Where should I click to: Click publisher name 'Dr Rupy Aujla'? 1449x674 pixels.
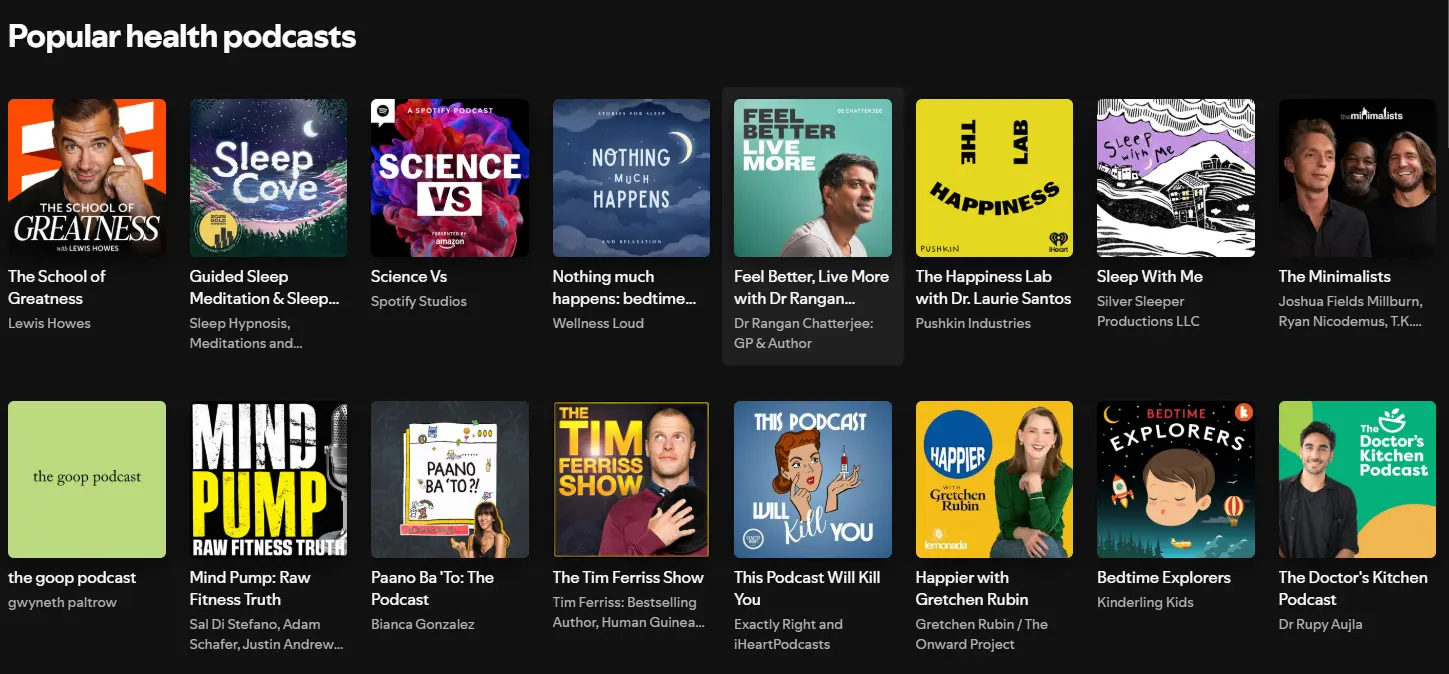coord(1320,624)
